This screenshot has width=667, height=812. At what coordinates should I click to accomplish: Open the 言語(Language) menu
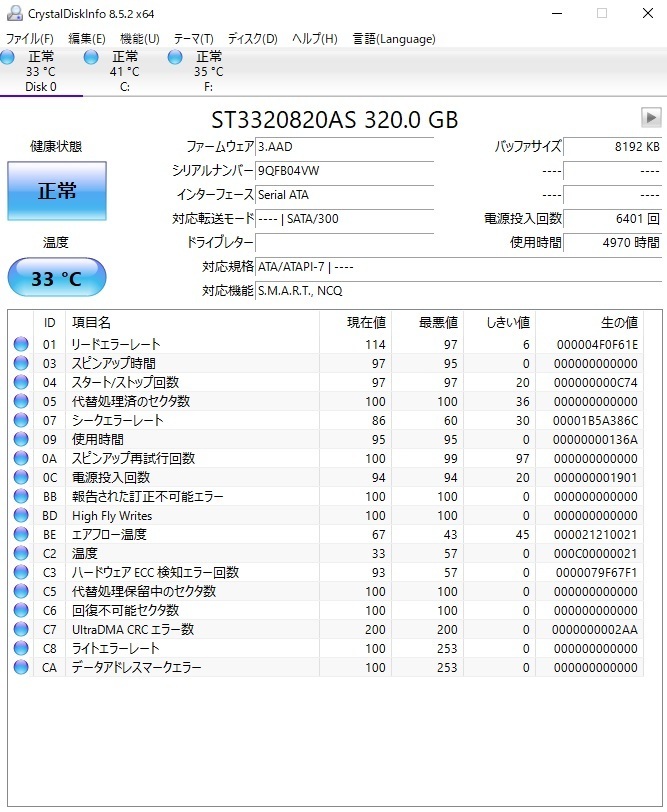394,39
